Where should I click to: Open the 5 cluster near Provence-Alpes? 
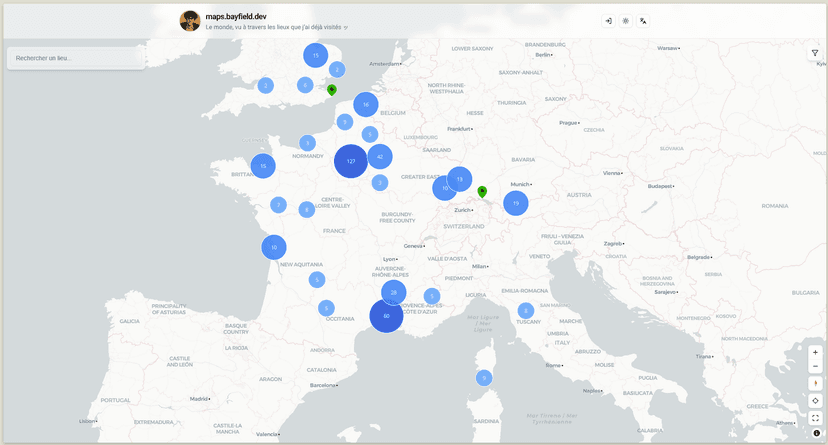(431, 296)
